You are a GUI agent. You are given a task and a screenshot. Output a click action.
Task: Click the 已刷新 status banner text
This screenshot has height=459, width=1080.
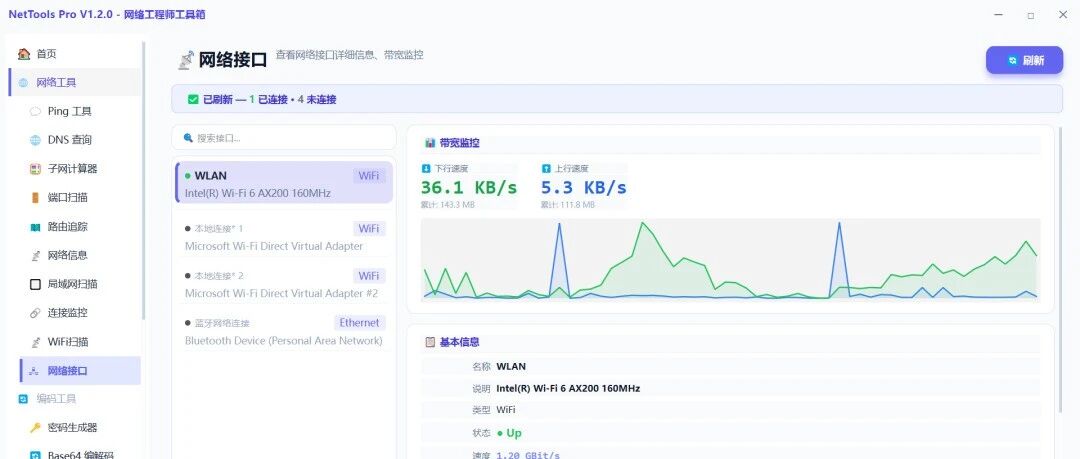(x=269, y=100)
